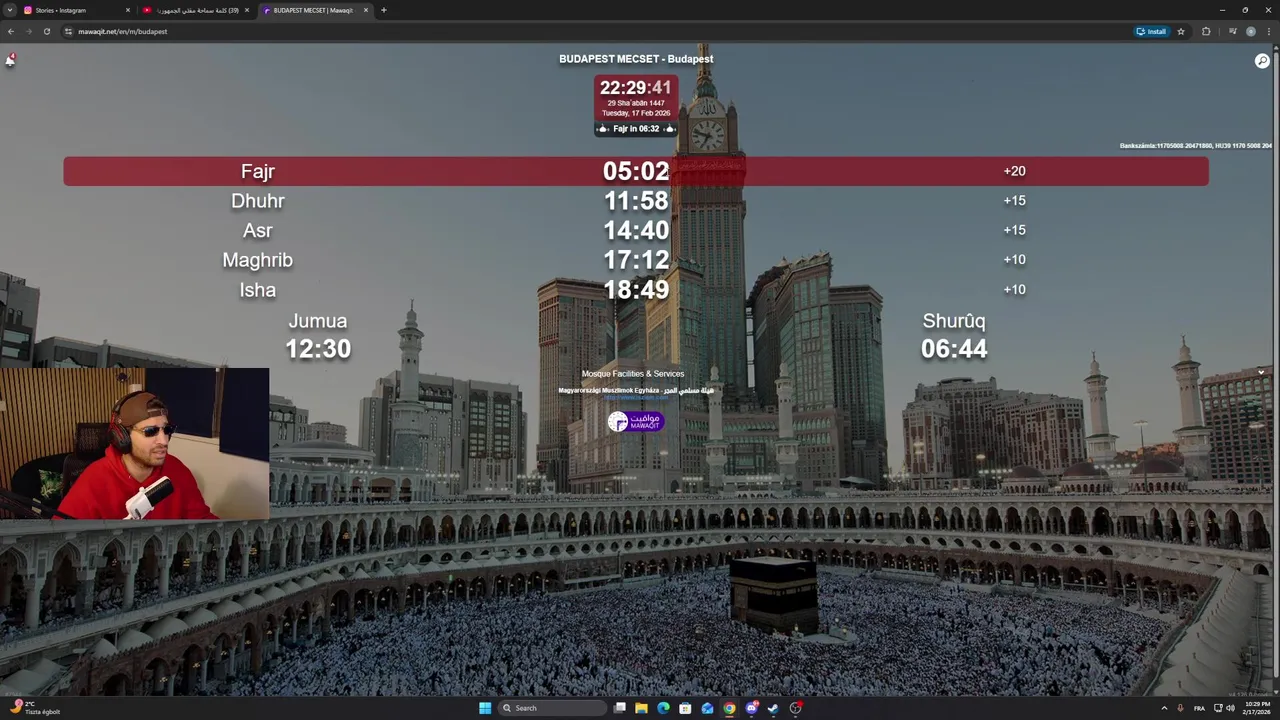Open the taskbar clock showing 10:29 PM

(1257, 708)
